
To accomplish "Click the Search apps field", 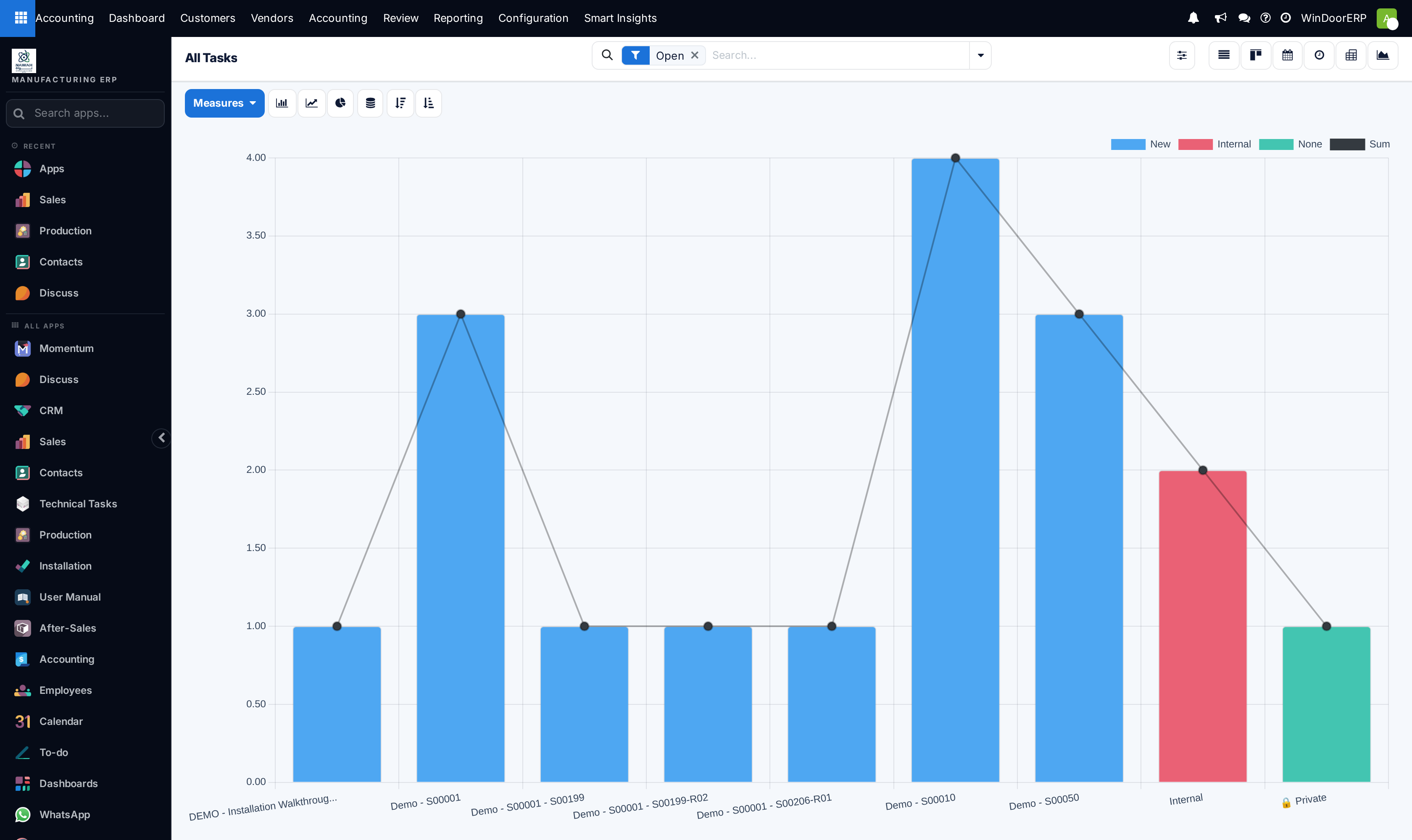I will pyautogui.click(x=85, y=113).
